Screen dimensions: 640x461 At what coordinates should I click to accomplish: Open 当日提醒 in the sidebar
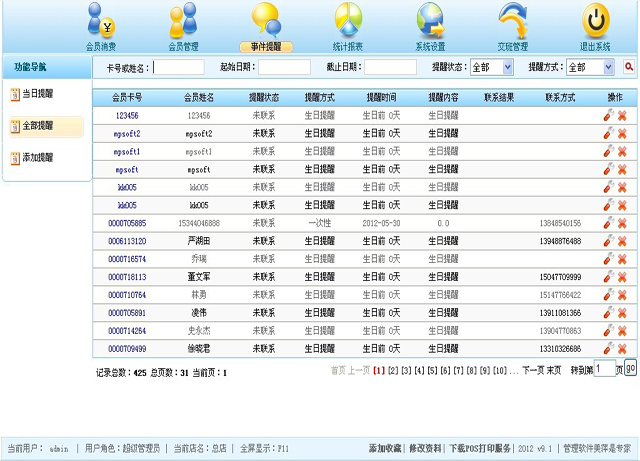[x=38, y=94]
